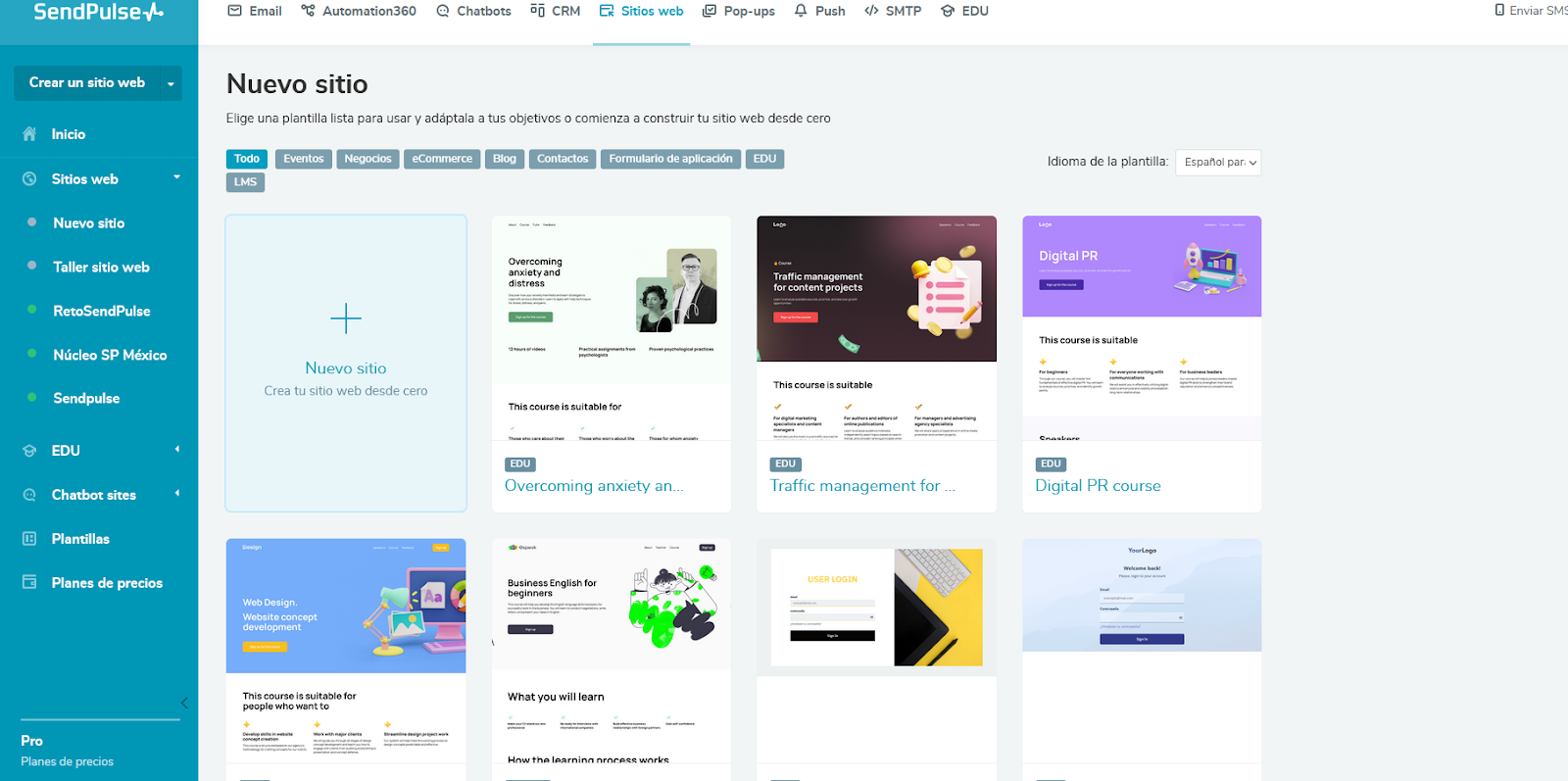The height and width of the screenshot is (781, 1568).
Task: Collapse the Sitios web sidebar section arrow
Action: coord(177,177)
